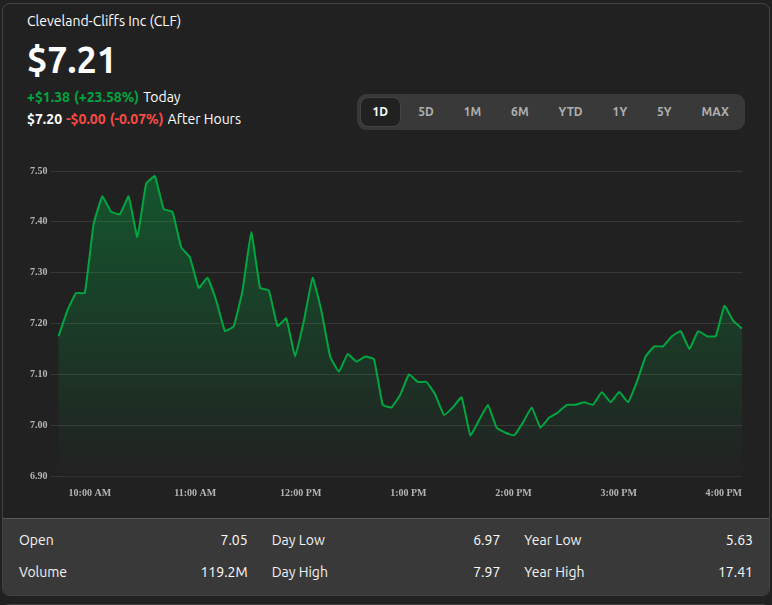
Task: Click the 7.20 y-axis label
Action: click(x=38, y=323)
